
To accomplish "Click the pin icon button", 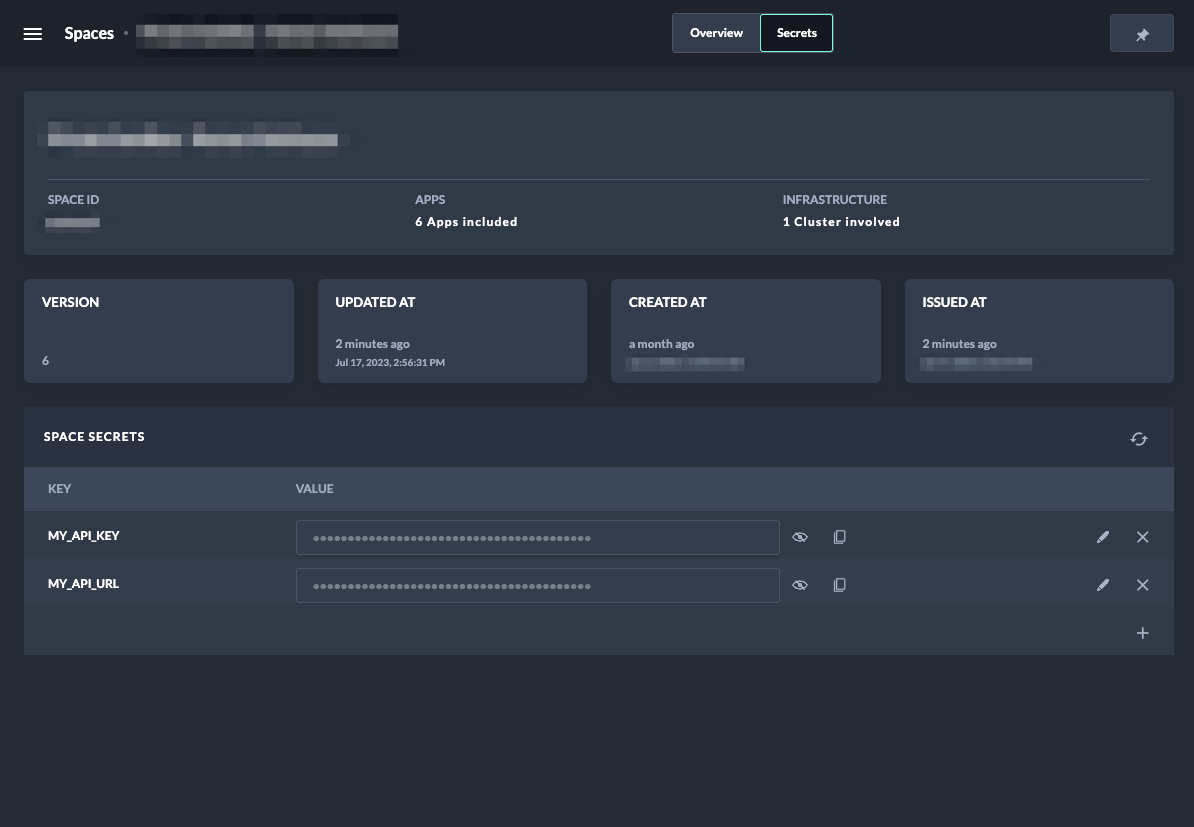I will pyautogui.click(x=1141, y=34).
